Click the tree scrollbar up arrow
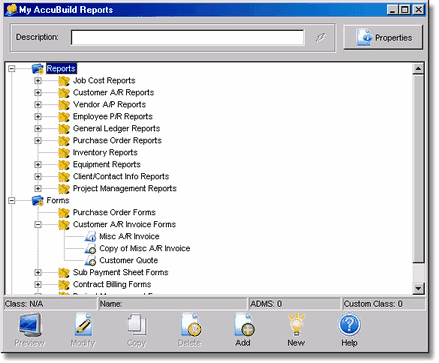 pyautogui.click(x=418, y=69)
